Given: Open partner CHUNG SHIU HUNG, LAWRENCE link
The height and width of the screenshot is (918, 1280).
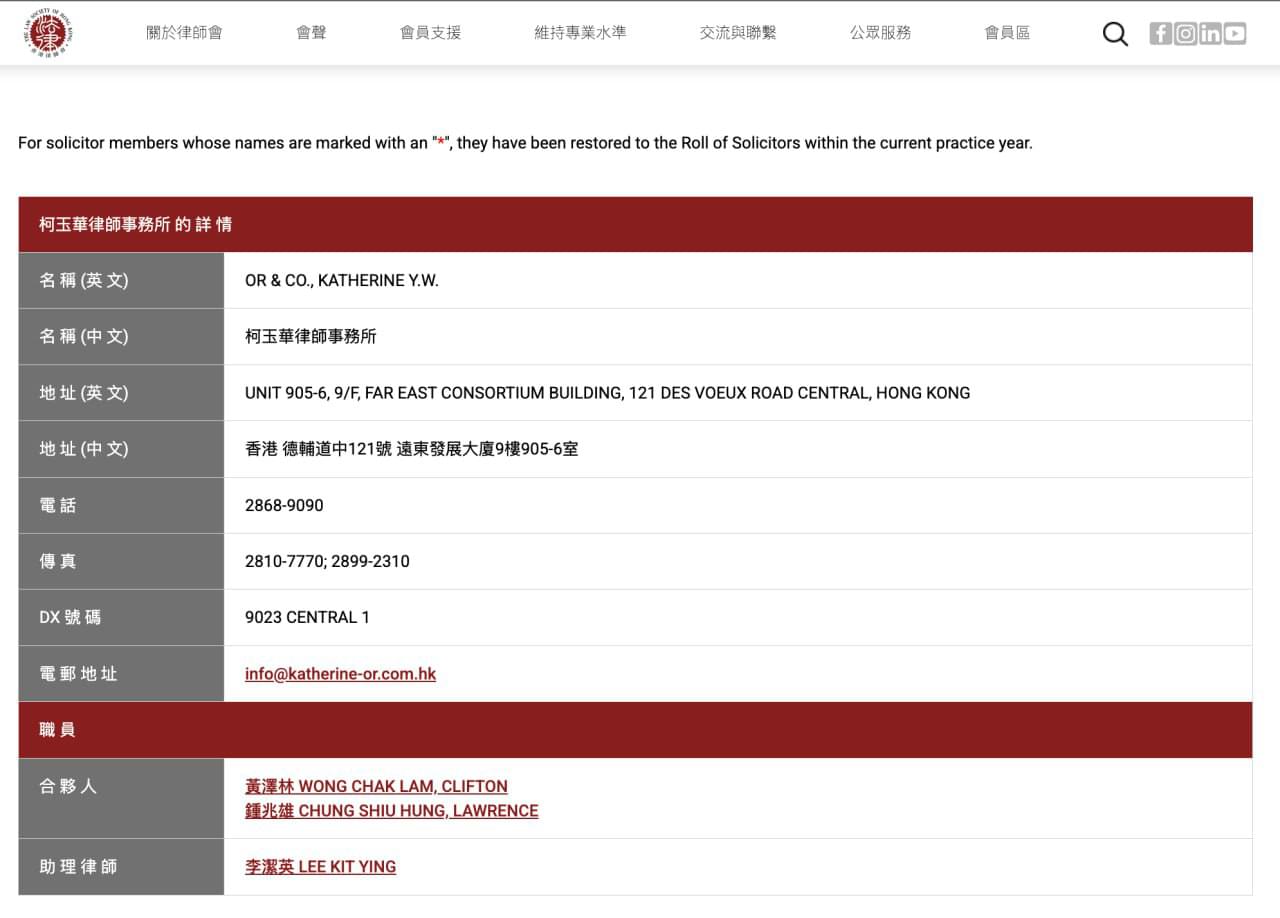Looking at the screenshot, I should tap(392, 811).
